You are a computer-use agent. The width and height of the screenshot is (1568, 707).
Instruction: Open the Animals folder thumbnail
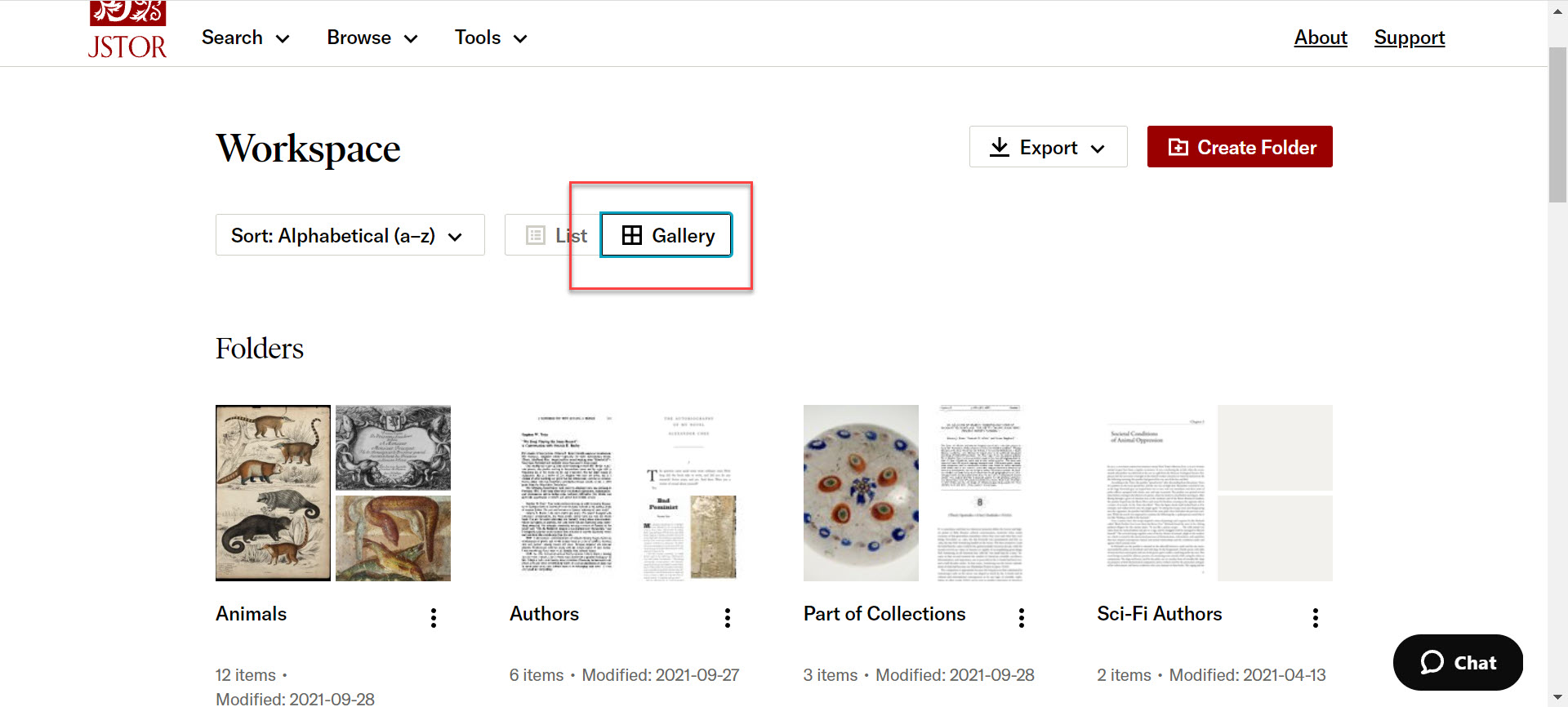pyautogui.click(x=333, y=493)
